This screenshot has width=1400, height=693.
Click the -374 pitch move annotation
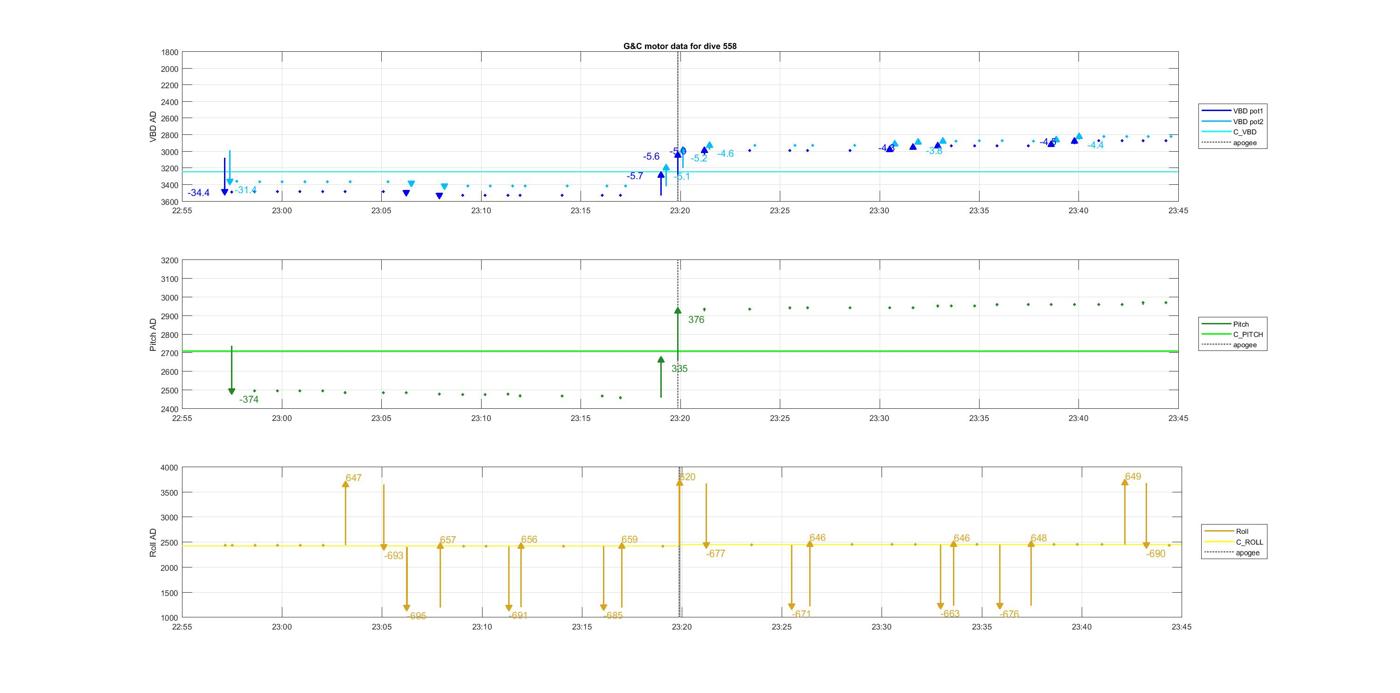coord(249,400)
